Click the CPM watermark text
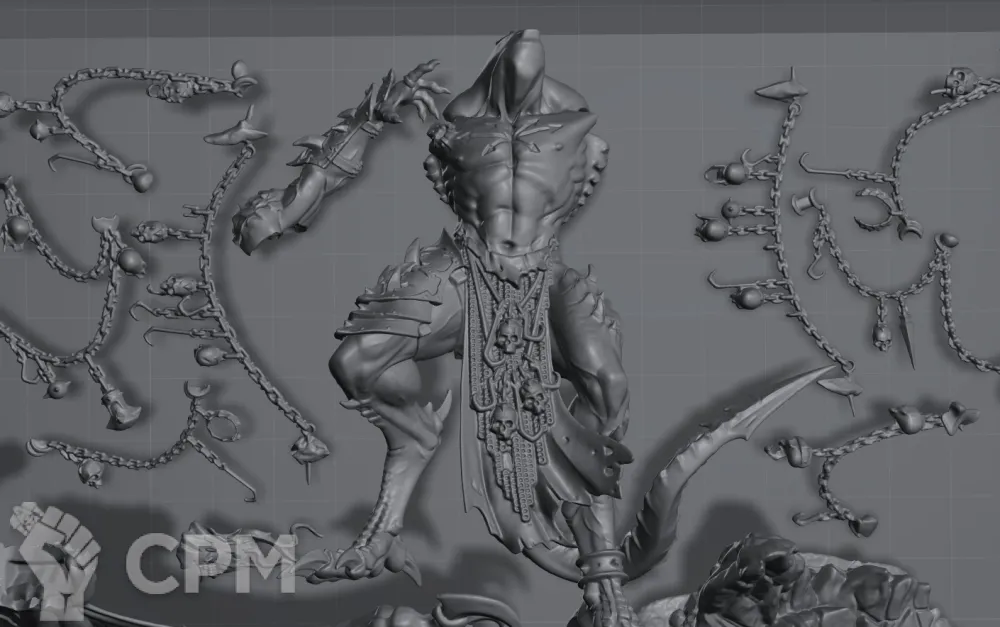Image resolution: width=1000 pixels, height=627 pixels. 210,563
